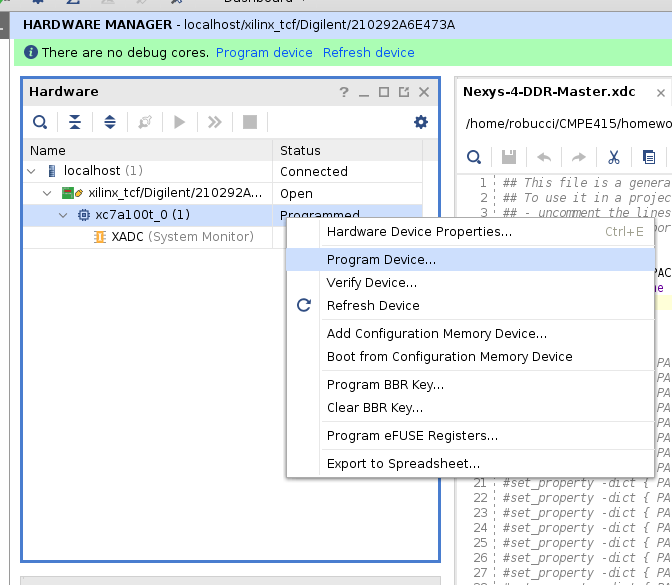This screenshot has width=672, height=585.
Task: Click the auto-connect target icon in Hardware toolbar
Action: (145, 122)
